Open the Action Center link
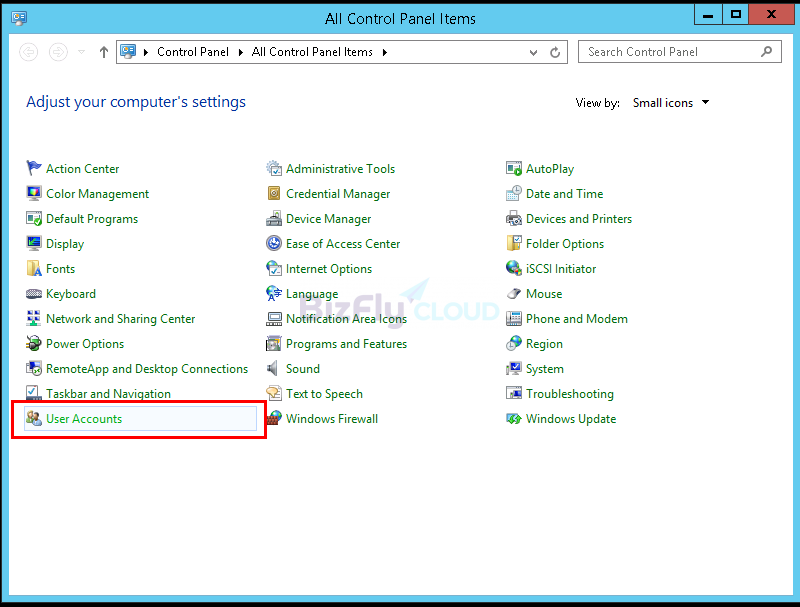Screen dimensions: 800x607 click(83, 169)
